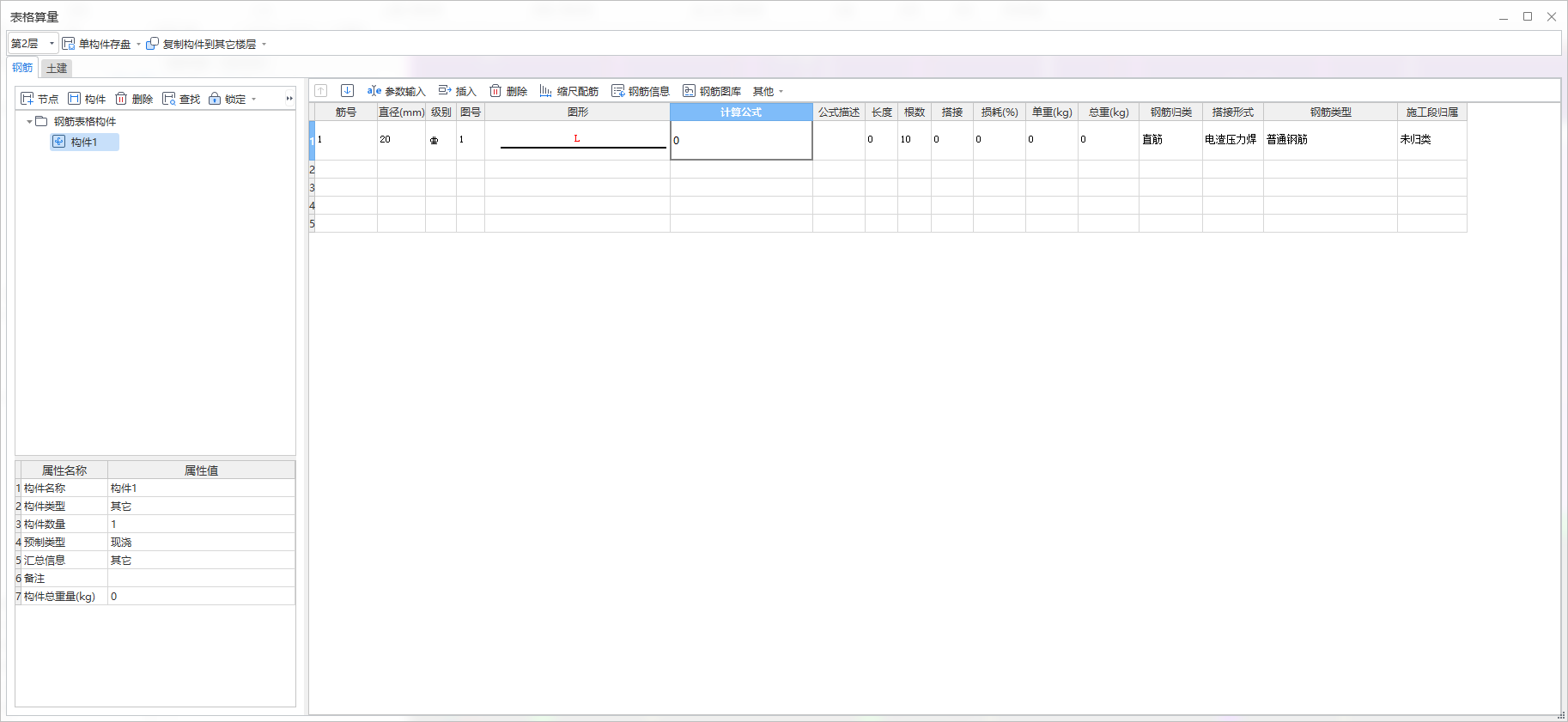Screen dimensions: 1568x722
Task: Switch to the 土建 tab
Action: pos(57,69)
